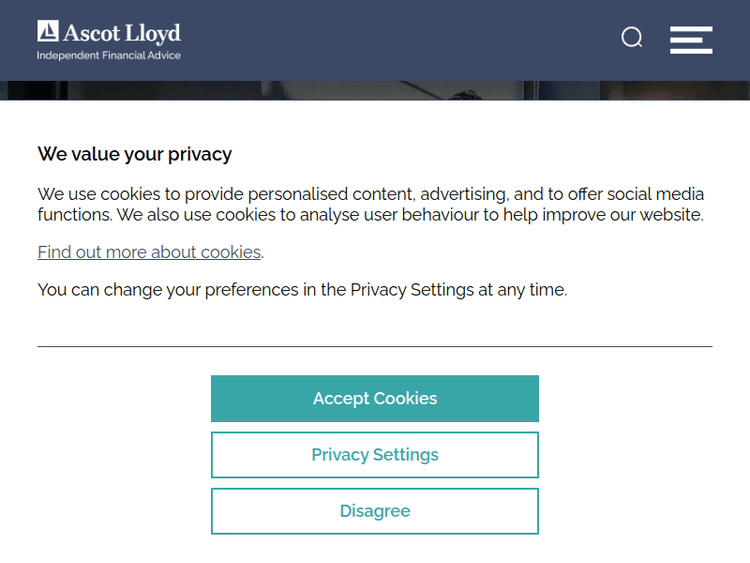The height and width of the screenshot is (563, 750).
Task: Click the Ascot Lloyd sail logo emblem
Action: click(48, 32)
